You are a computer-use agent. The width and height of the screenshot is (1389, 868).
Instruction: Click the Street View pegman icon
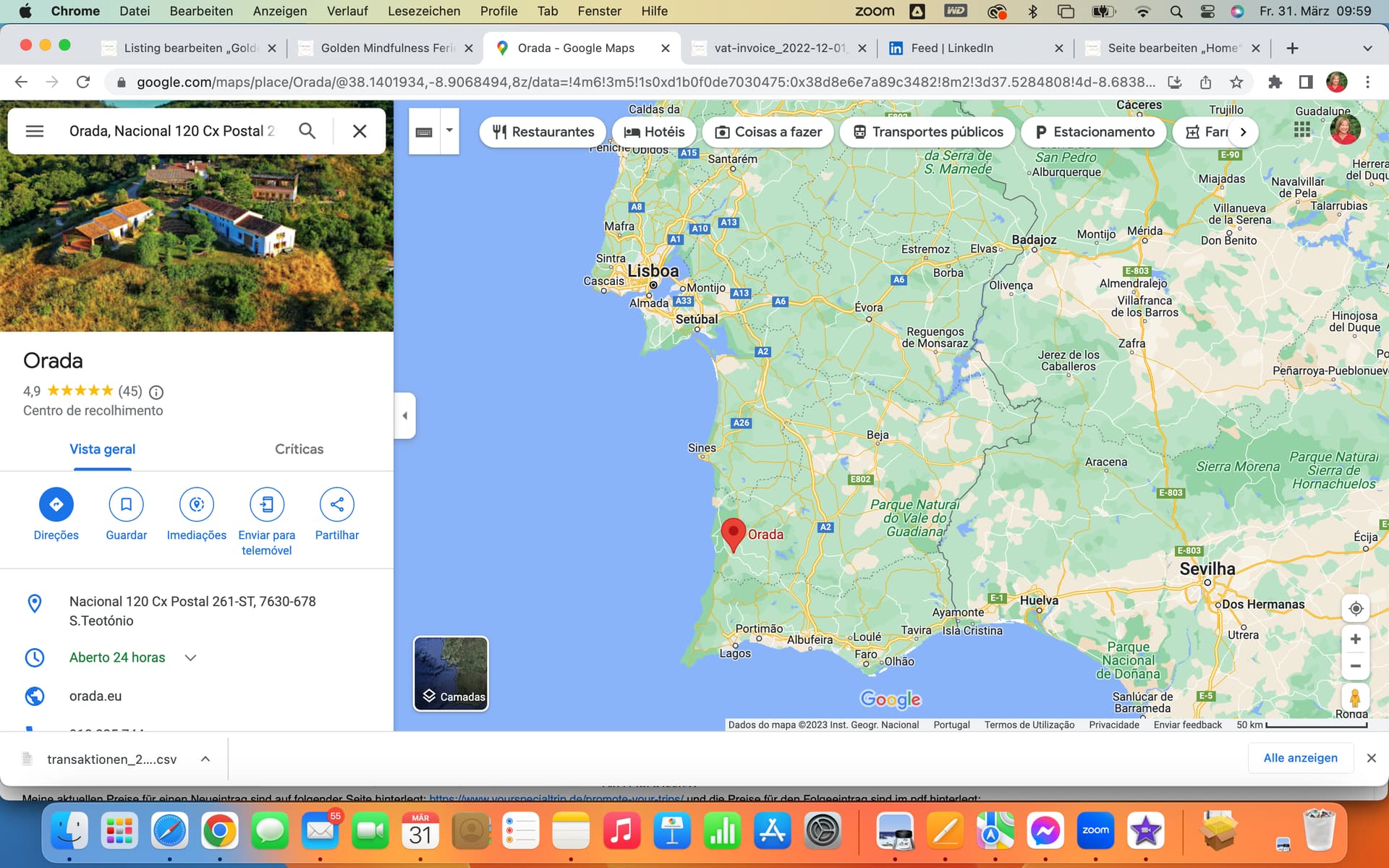(x=1355, y=698)
